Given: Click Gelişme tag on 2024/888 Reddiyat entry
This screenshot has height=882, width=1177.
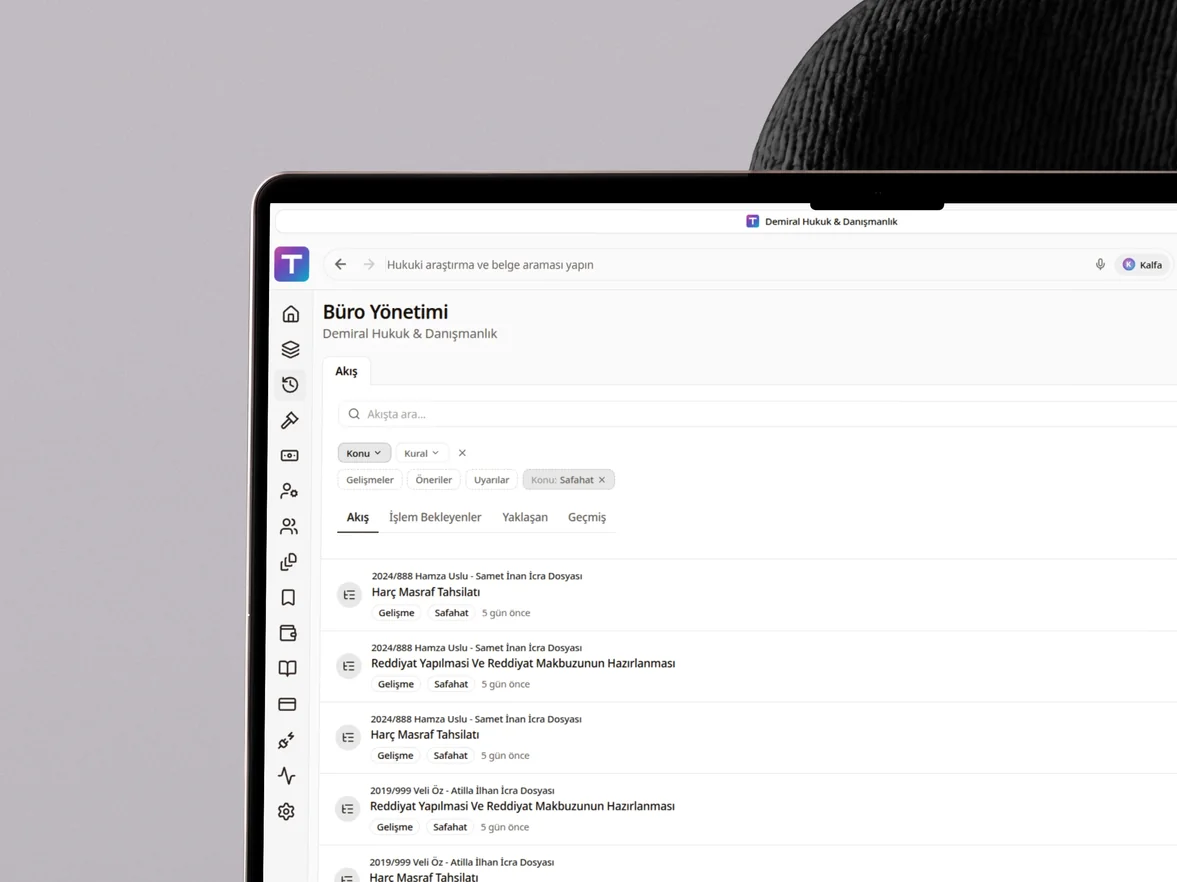Looking at the screenshot, I should (396, 685).
